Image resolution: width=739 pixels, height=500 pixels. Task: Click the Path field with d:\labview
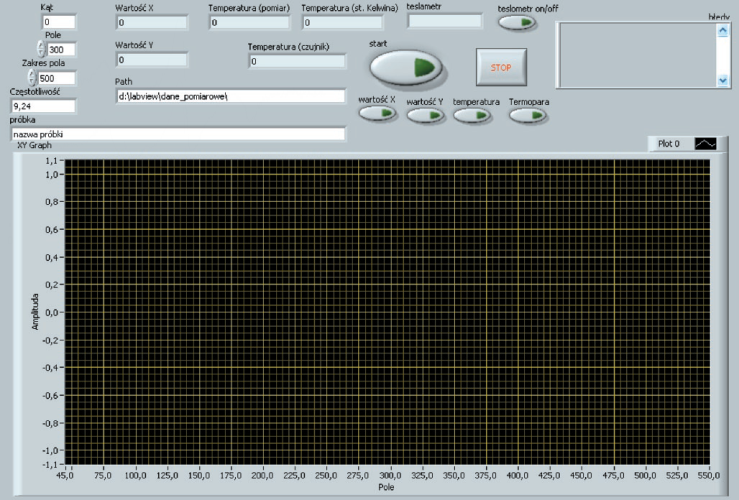[x=230, y=96]
